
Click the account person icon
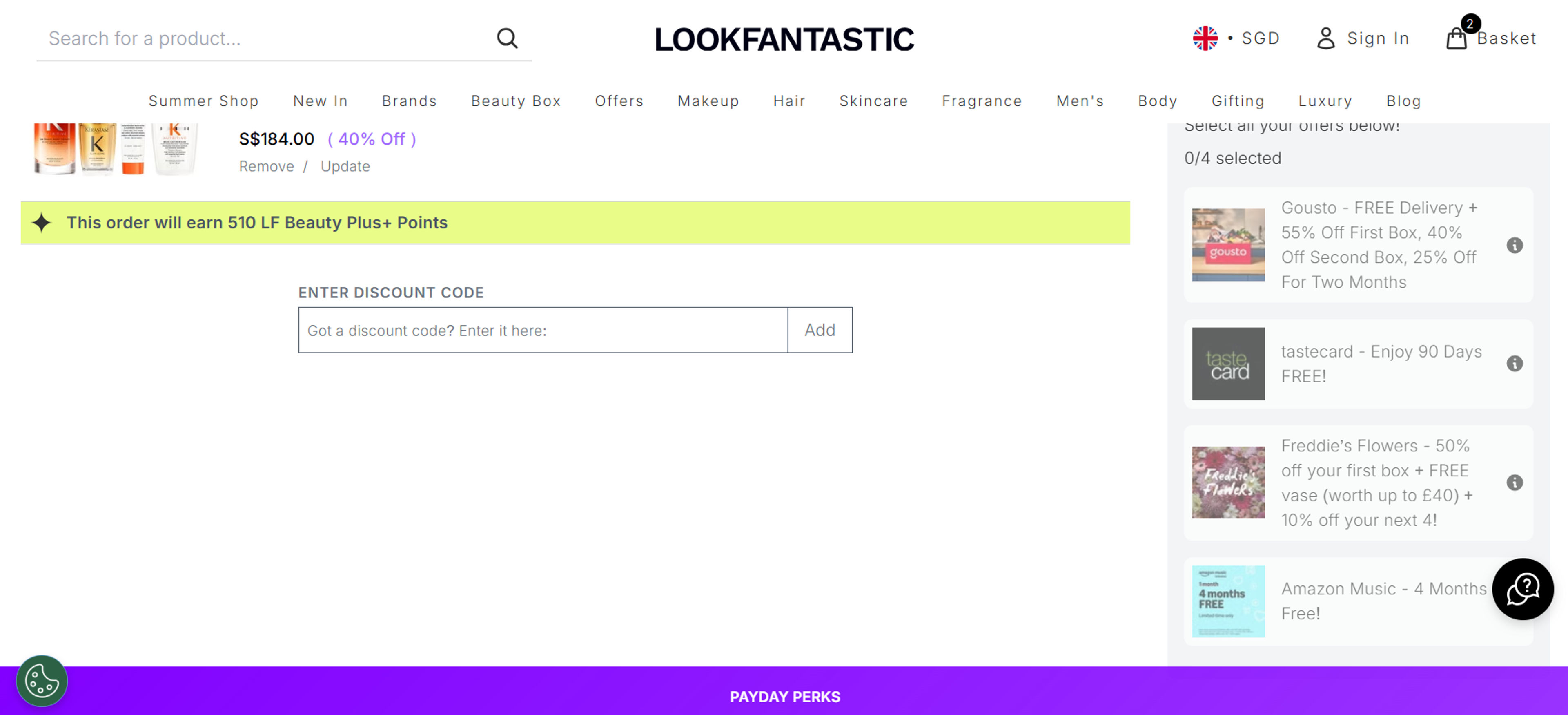[1326, 38]
